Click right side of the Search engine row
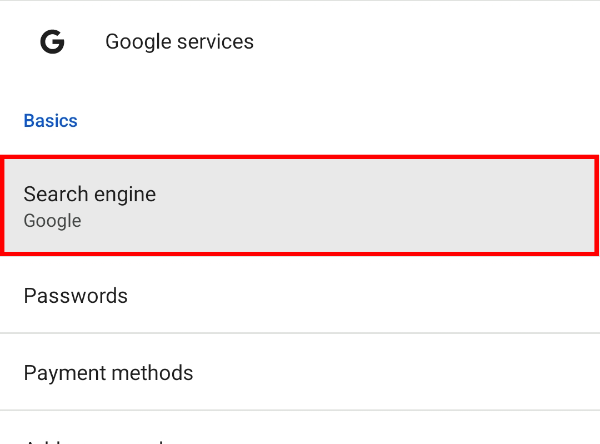 pyautogui.click(x=520, y=205)
